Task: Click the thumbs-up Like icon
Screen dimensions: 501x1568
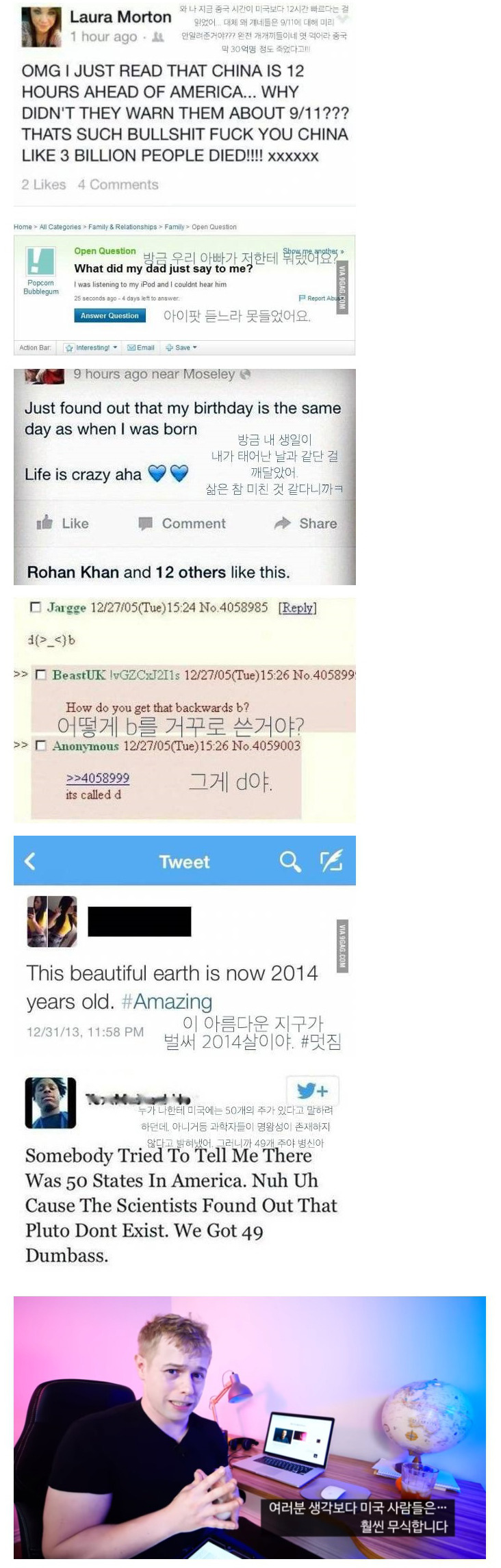Action: click(x=44, y=522)
